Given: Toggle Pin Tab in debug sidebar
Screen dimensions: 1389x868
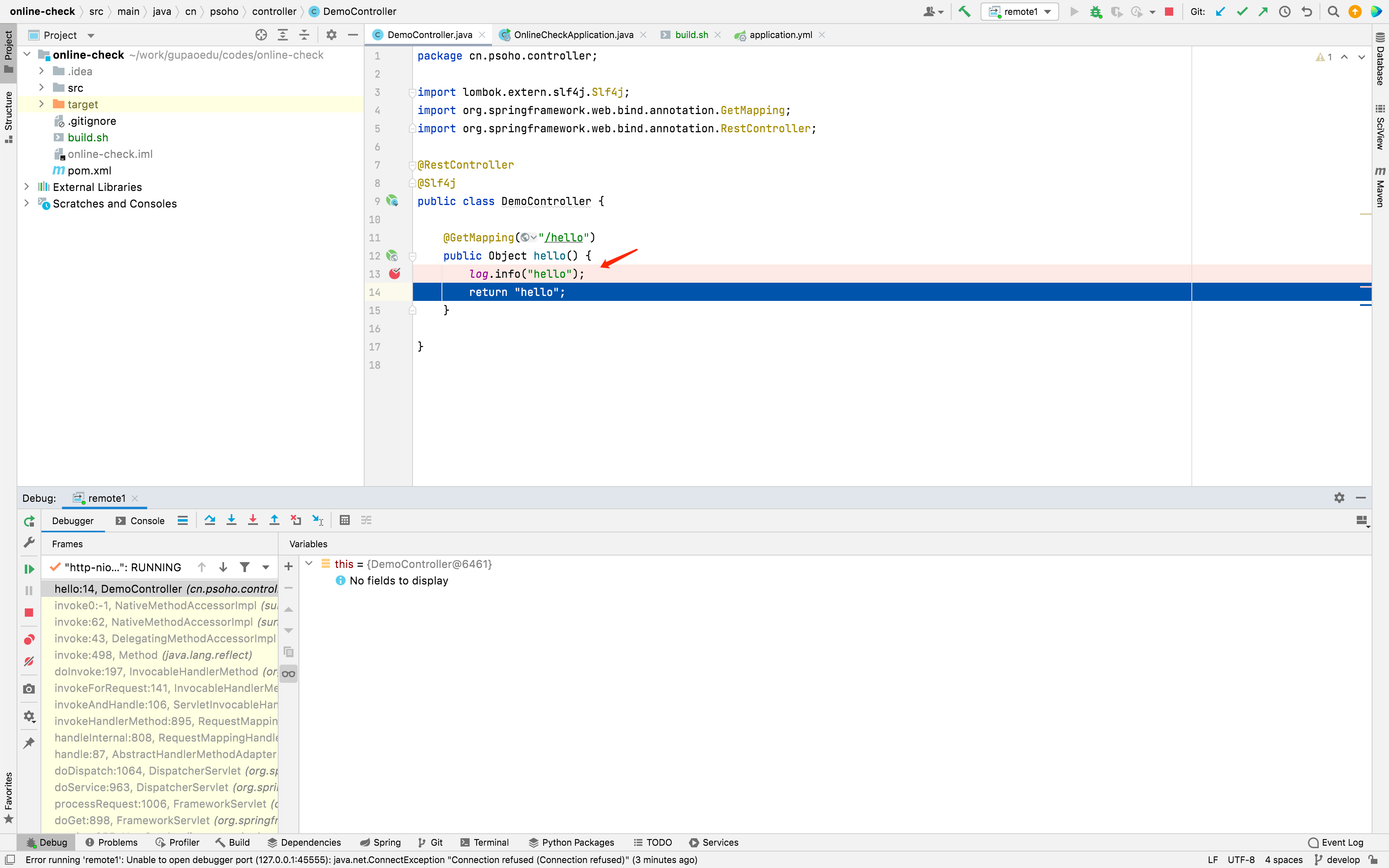Looking at the screenshot, I should pos(29,743).
